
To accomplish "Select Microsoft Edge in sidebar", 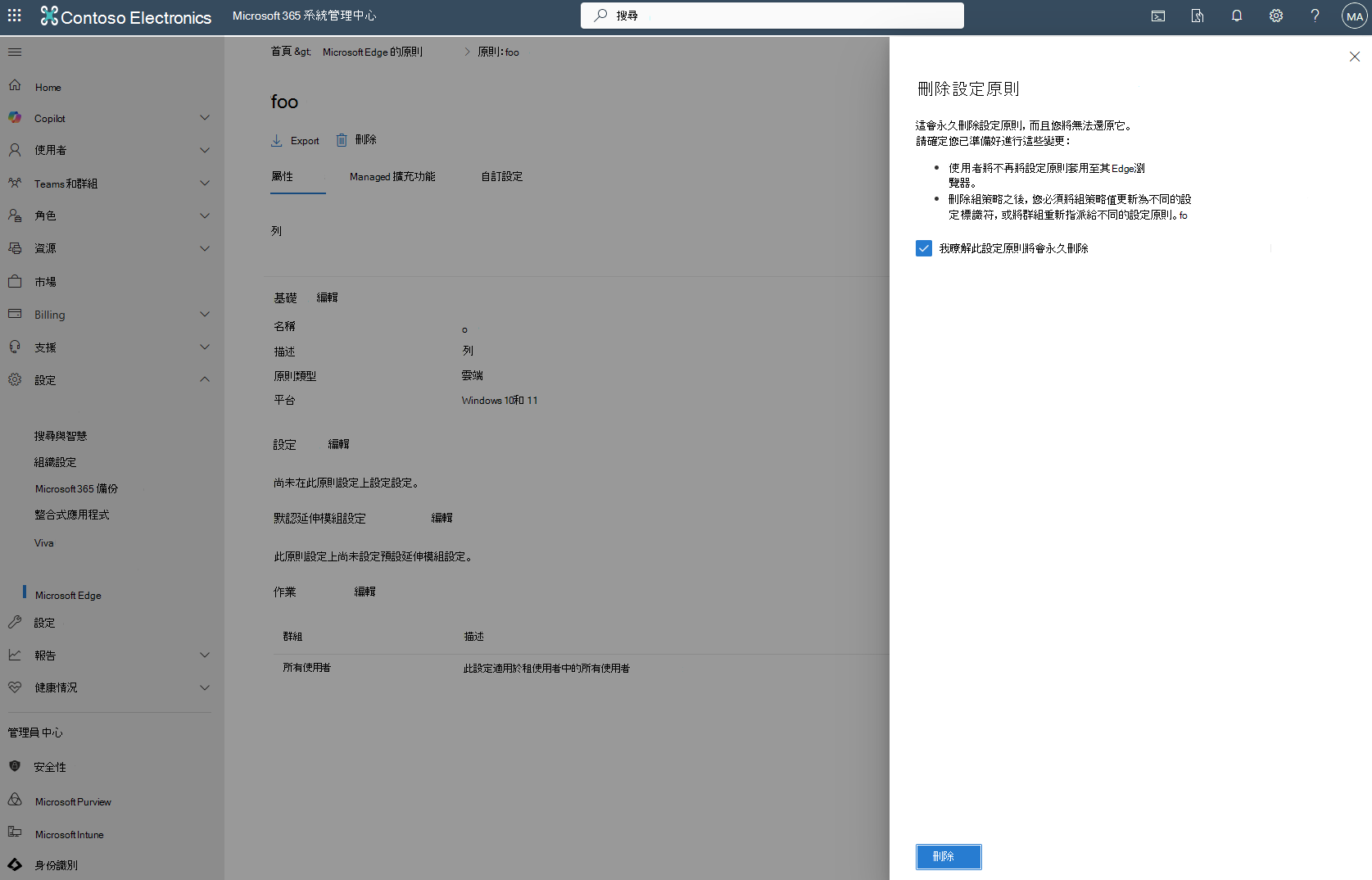I will pyautogui.click(x=68, y=596).
